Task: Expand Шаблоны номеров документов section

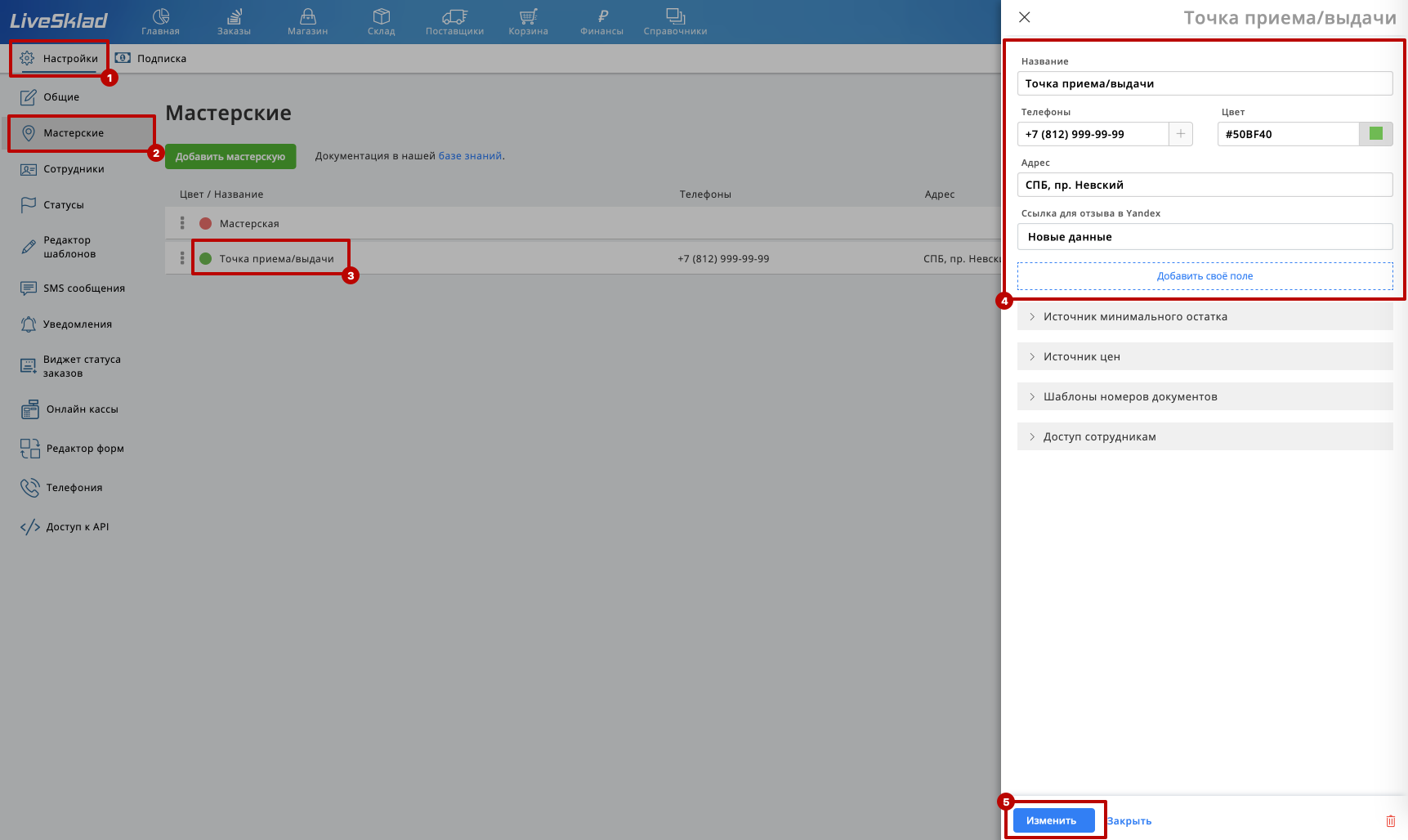Action: coord(1205,397)
